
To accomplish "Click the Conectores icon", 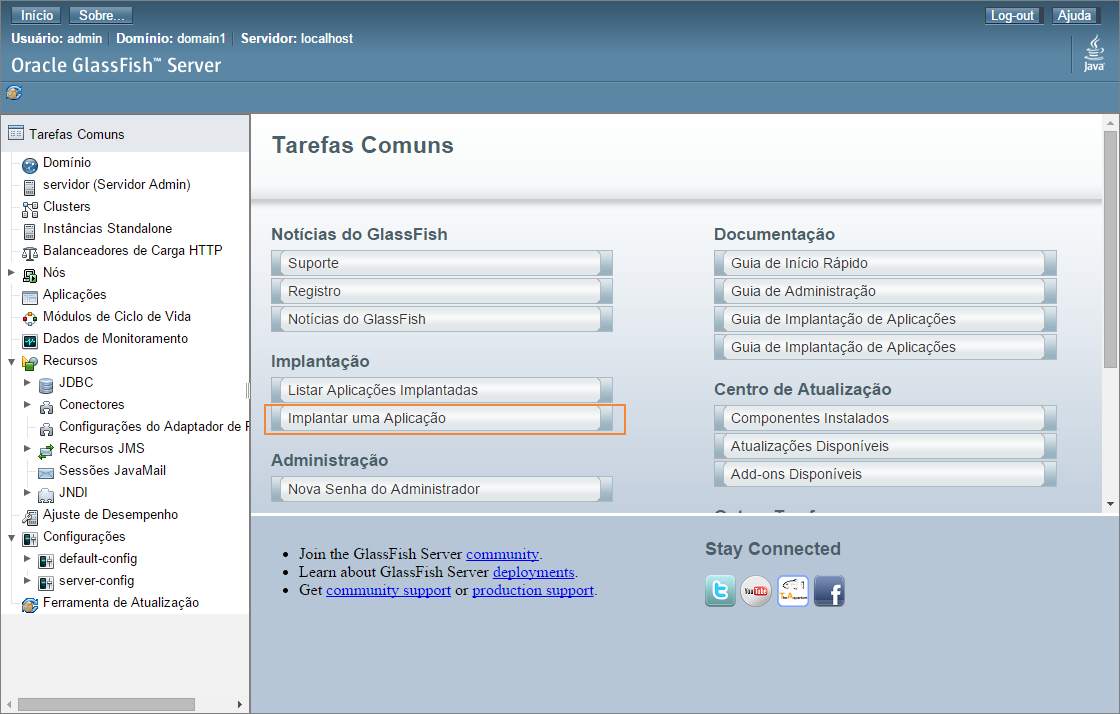I will [x=46, y=408].
